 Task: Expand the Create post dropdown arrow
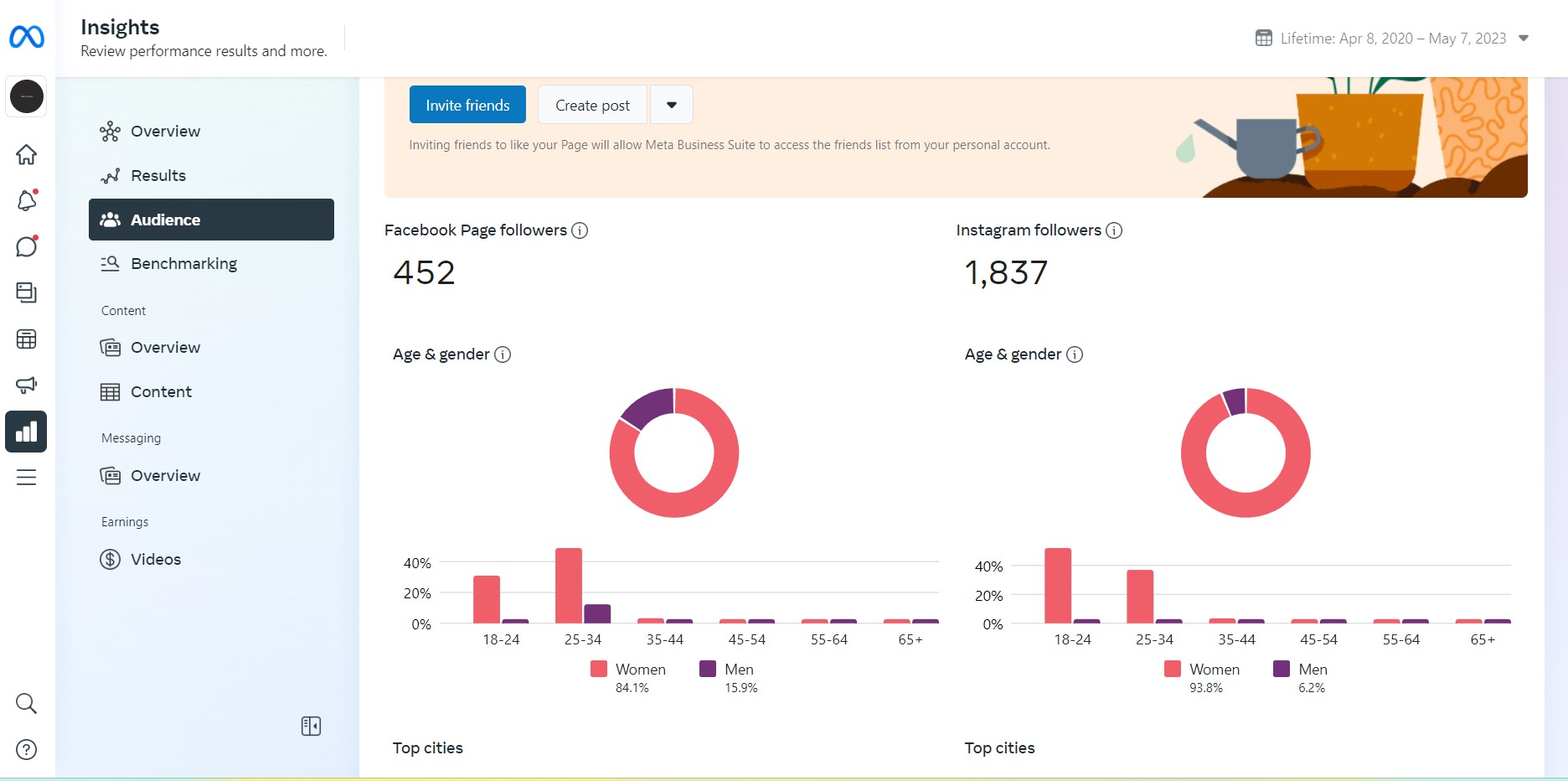tap(672, 105)
